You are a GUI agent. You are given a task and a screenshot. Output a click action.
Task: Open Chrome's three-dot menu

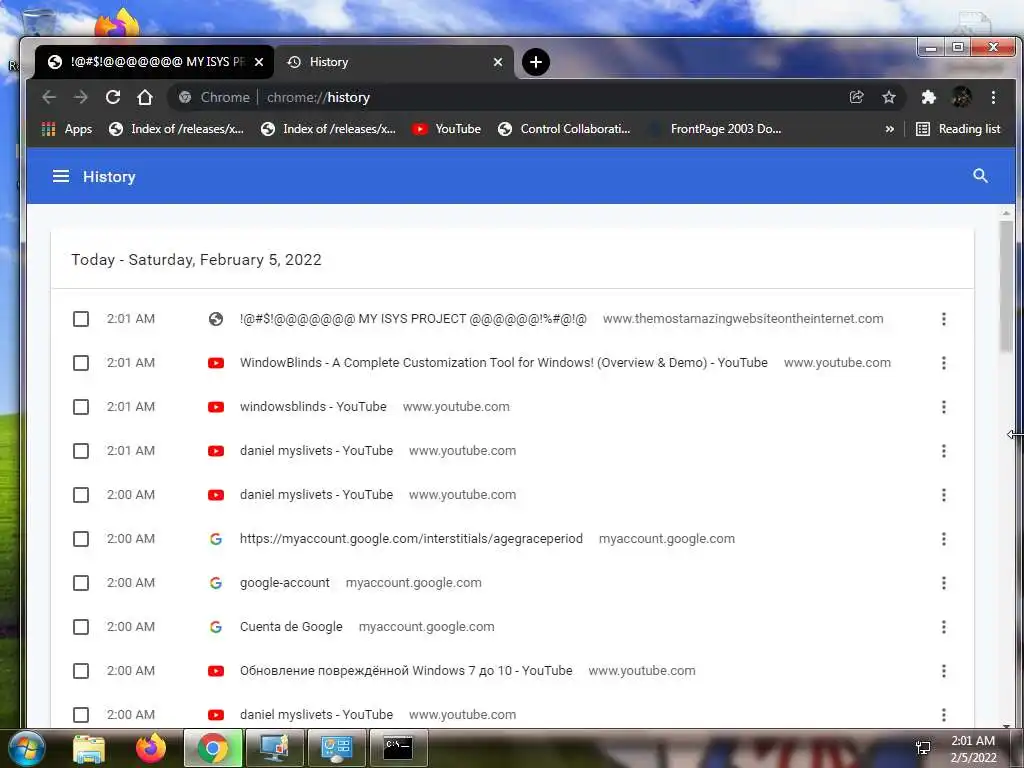(993, 97)
